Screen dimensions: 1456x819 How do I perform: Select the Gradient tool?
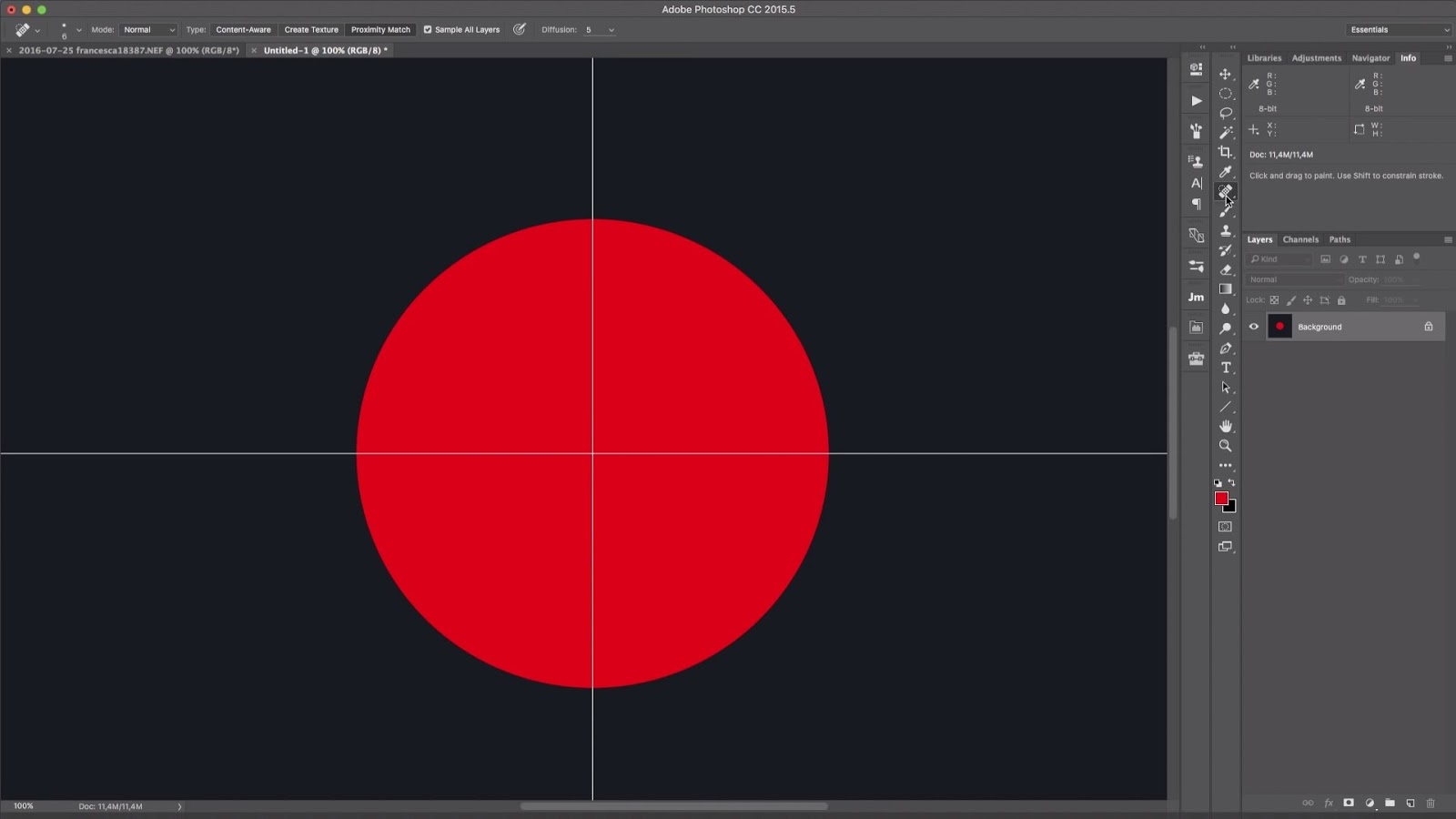click(x=1226, y=289)
